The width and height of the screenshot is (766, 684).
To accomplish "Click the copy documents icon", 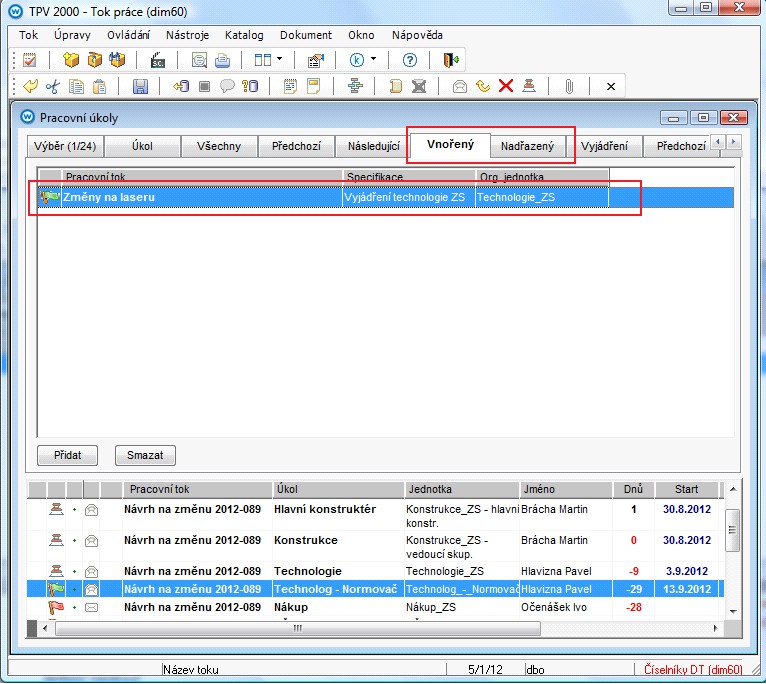I will click(x=76, y=87).
